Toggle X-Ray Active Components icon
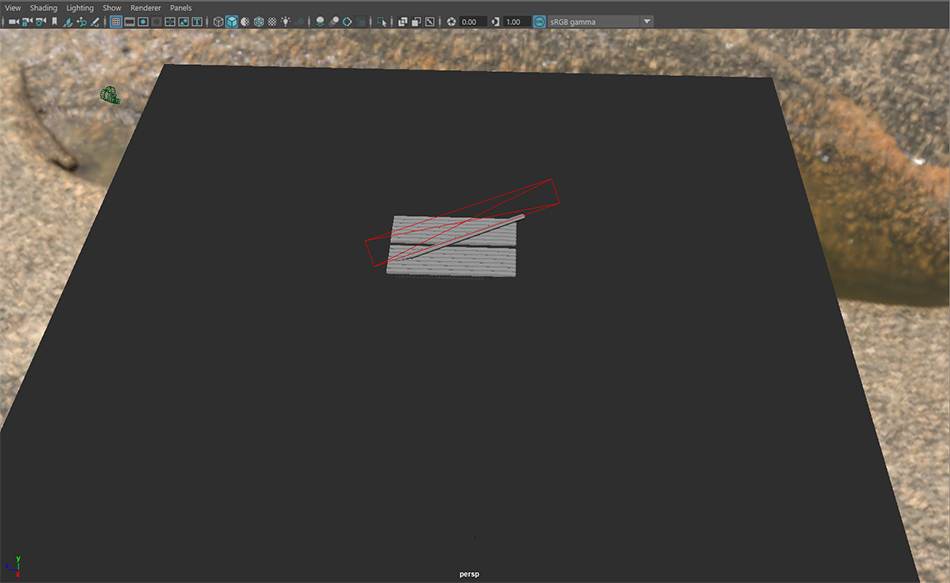Image resolution: width=950 pixels, height=583 pixels. [416, 22]
